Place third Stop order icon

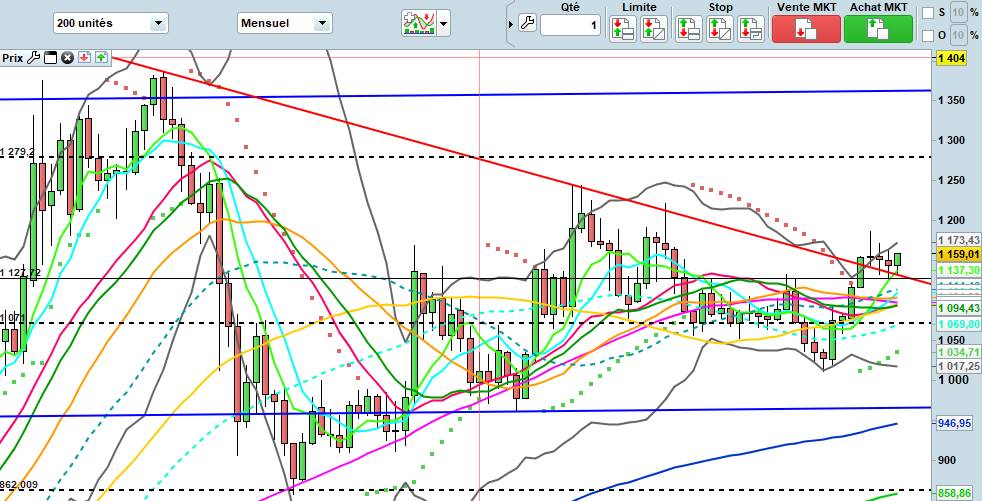(x=751, y=29)
